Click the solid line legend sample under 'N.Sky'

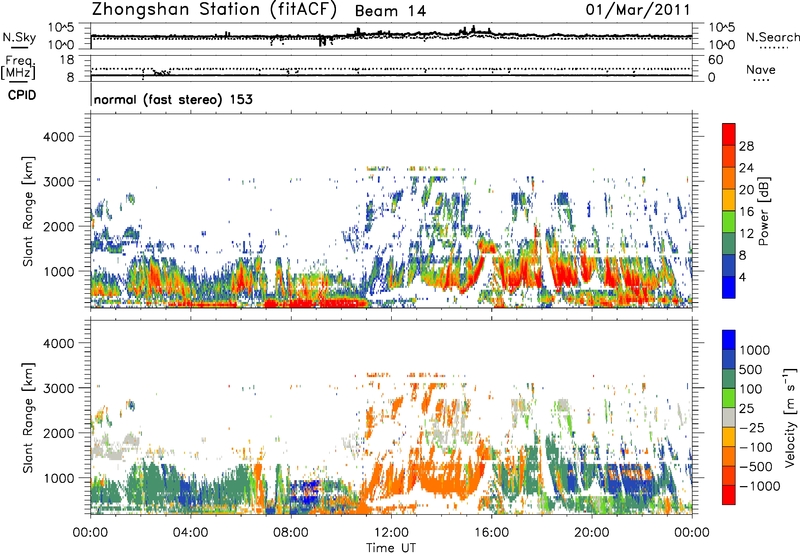pos(19,48)
